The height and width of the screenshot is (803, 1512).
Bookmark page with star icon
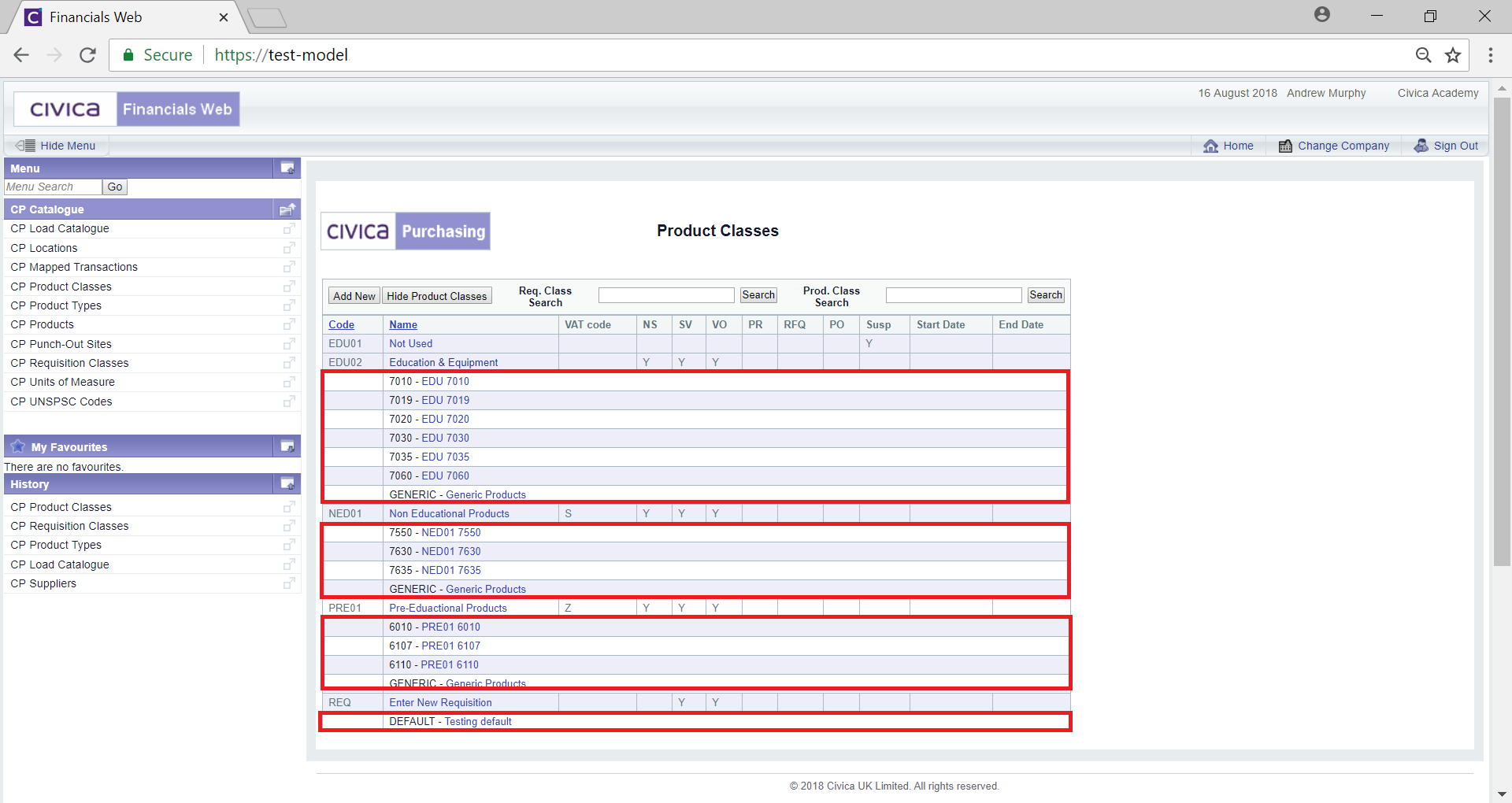1453,55
